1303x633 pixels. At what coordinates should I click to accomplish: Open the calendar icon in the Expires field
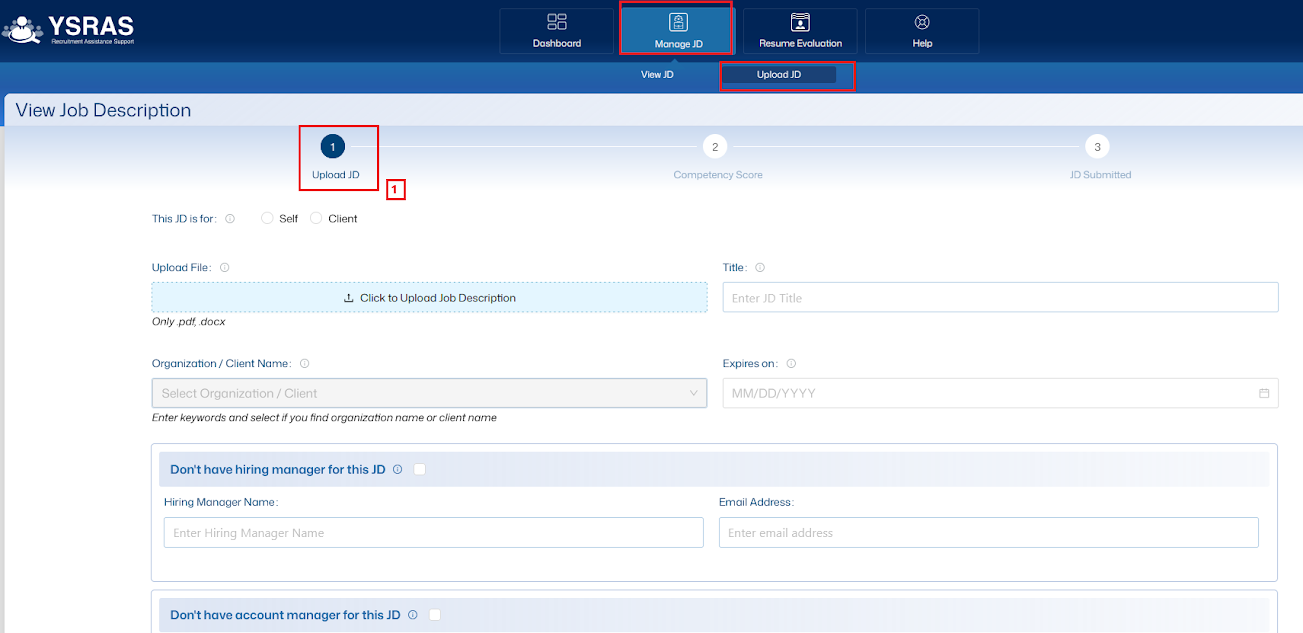1262,393
